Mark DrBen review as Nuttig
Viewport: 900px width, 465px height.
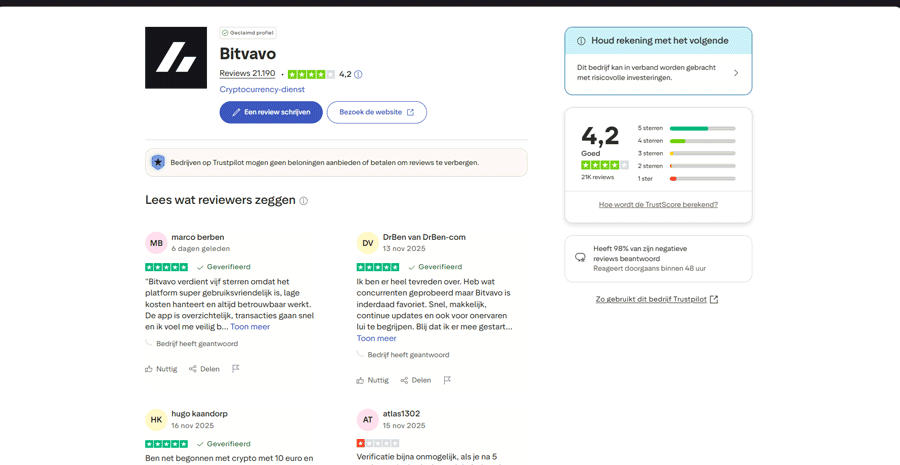(x=373, y=380)
